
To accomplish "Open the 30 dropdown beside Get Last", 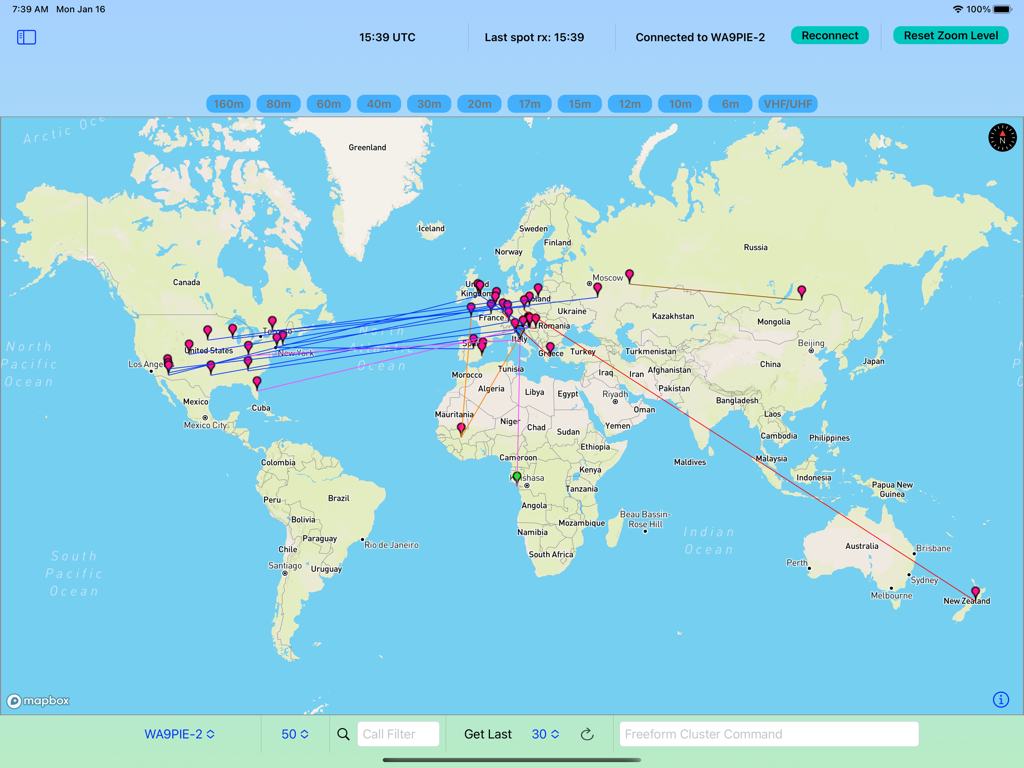I will pos(546,733).
